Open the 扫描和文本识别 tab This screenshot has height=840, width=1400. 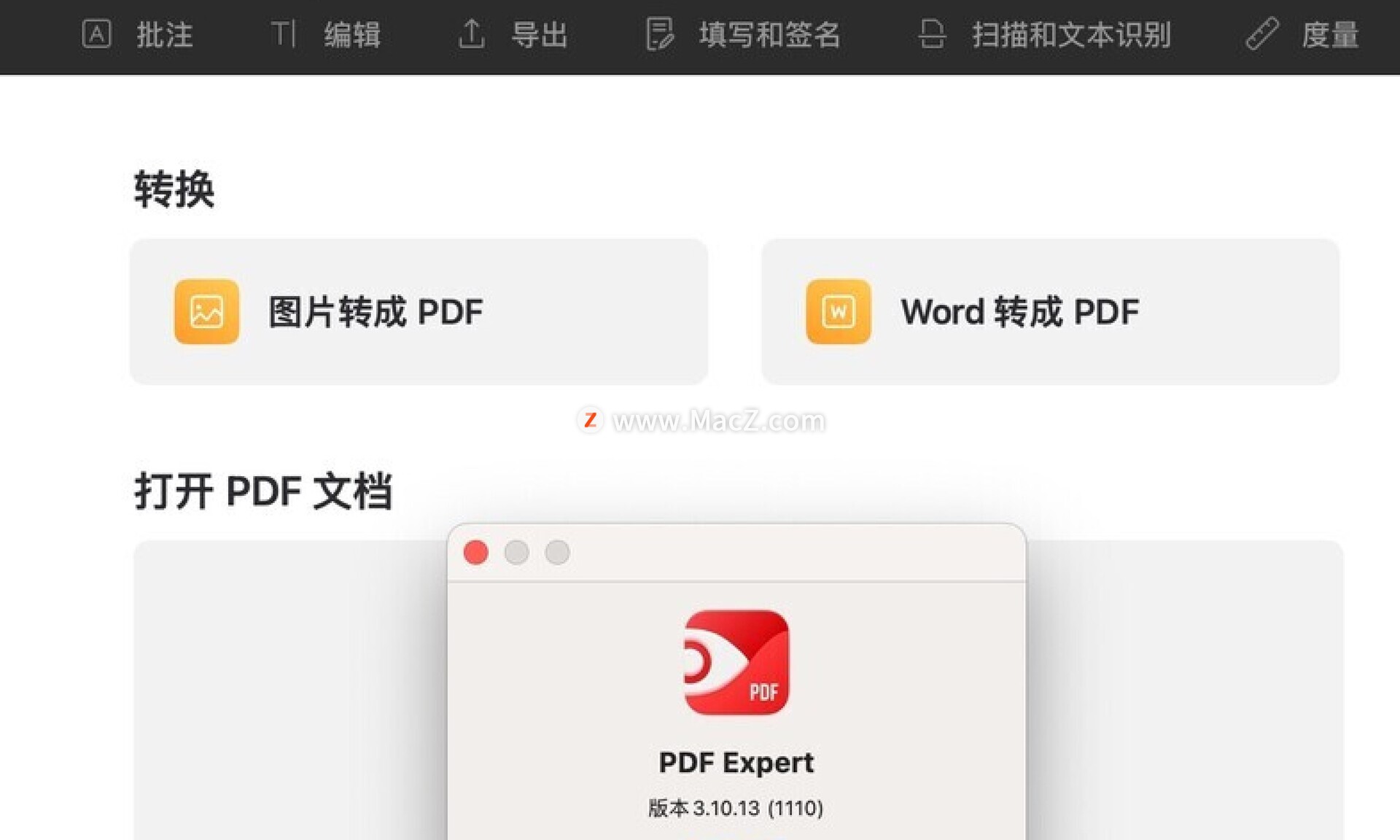tap(1072, 34)
